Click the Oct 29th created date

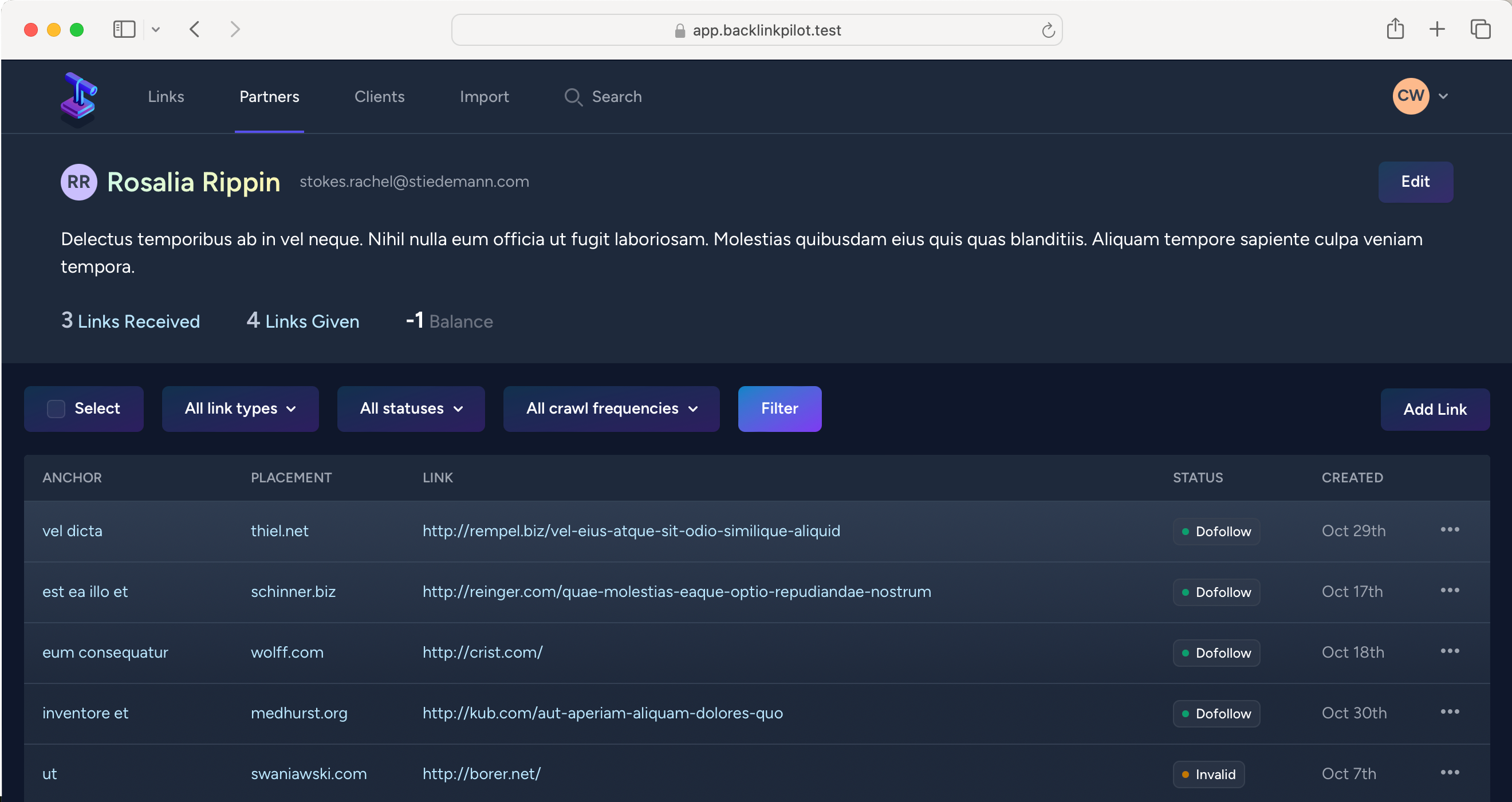coord(1353,531)
